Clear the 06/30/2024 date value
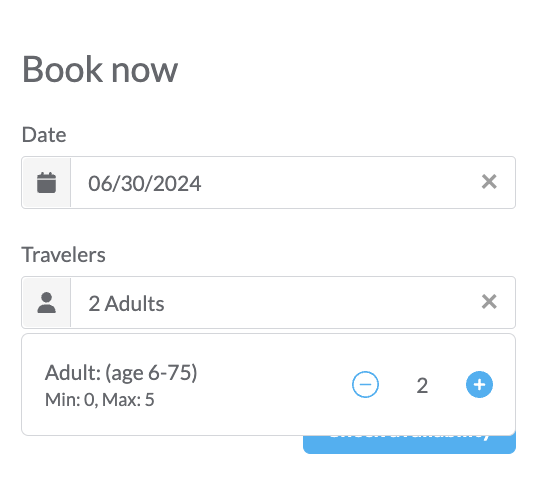The image size is (546, 484). click(489, 182)
